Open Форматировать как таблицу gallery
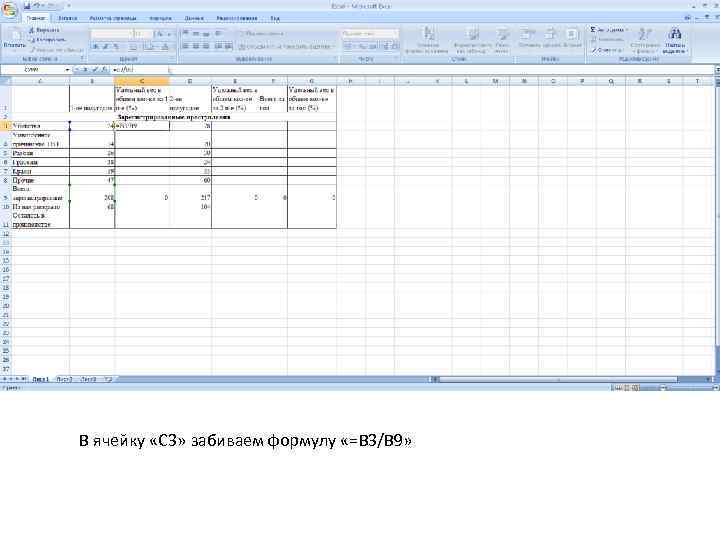Image resolution: width=720 pixels, height=540 pixels. 472,40
